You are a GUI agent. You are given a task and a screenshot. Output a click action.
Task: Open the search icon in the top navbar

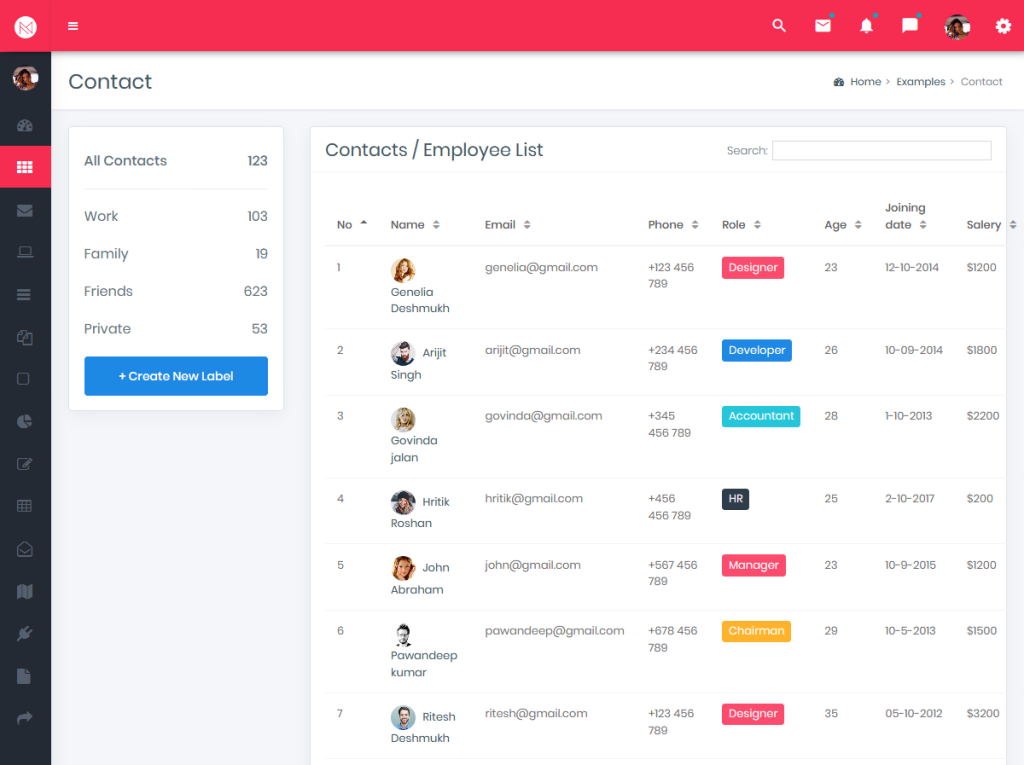(779, 26)
